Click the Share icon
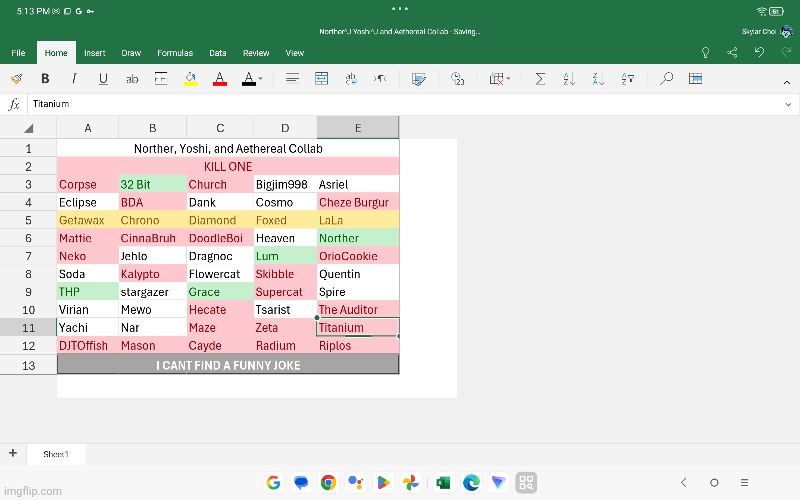 point(732,53)
